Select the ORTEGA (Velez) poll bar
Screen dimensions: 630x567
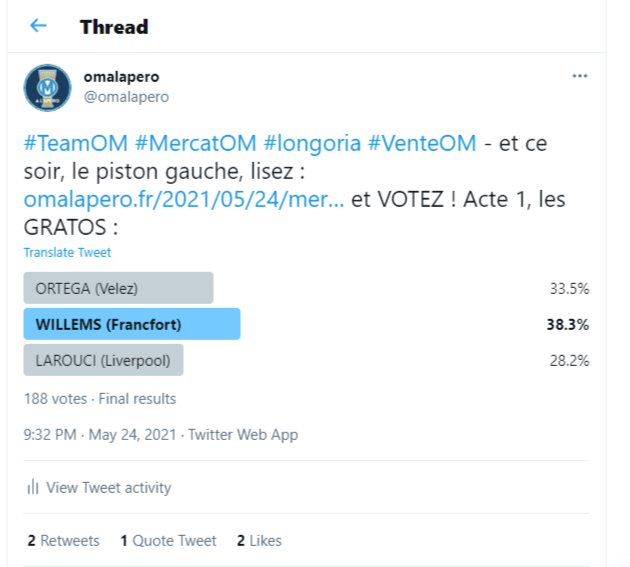click(x=118, y=288)
